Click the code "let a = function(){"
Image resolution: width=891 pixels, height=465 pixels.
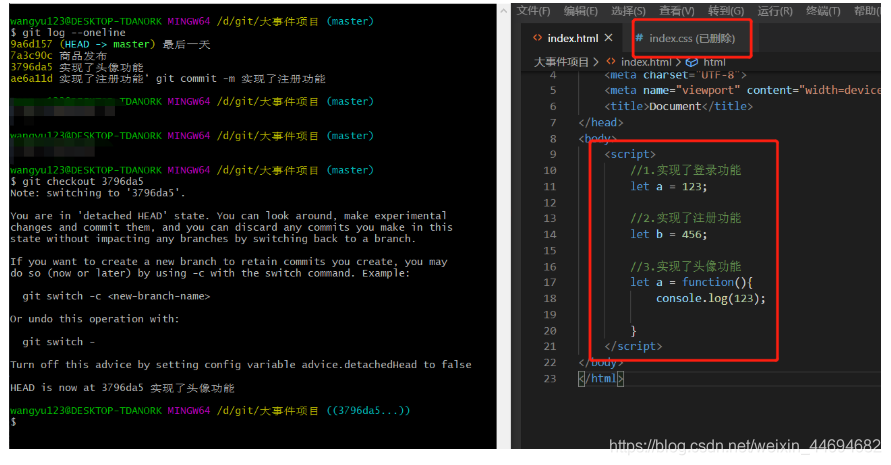691,282
